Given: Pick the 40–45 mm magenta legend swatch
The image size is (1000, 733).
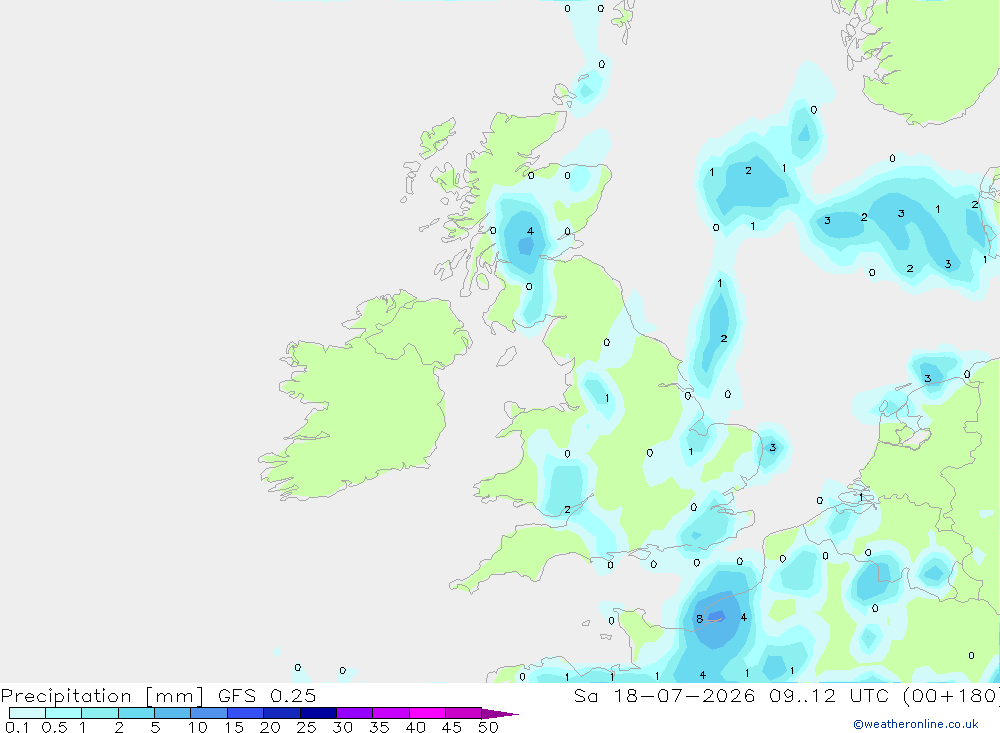Looking at the screenshot, I should click(x=427, y=713).
